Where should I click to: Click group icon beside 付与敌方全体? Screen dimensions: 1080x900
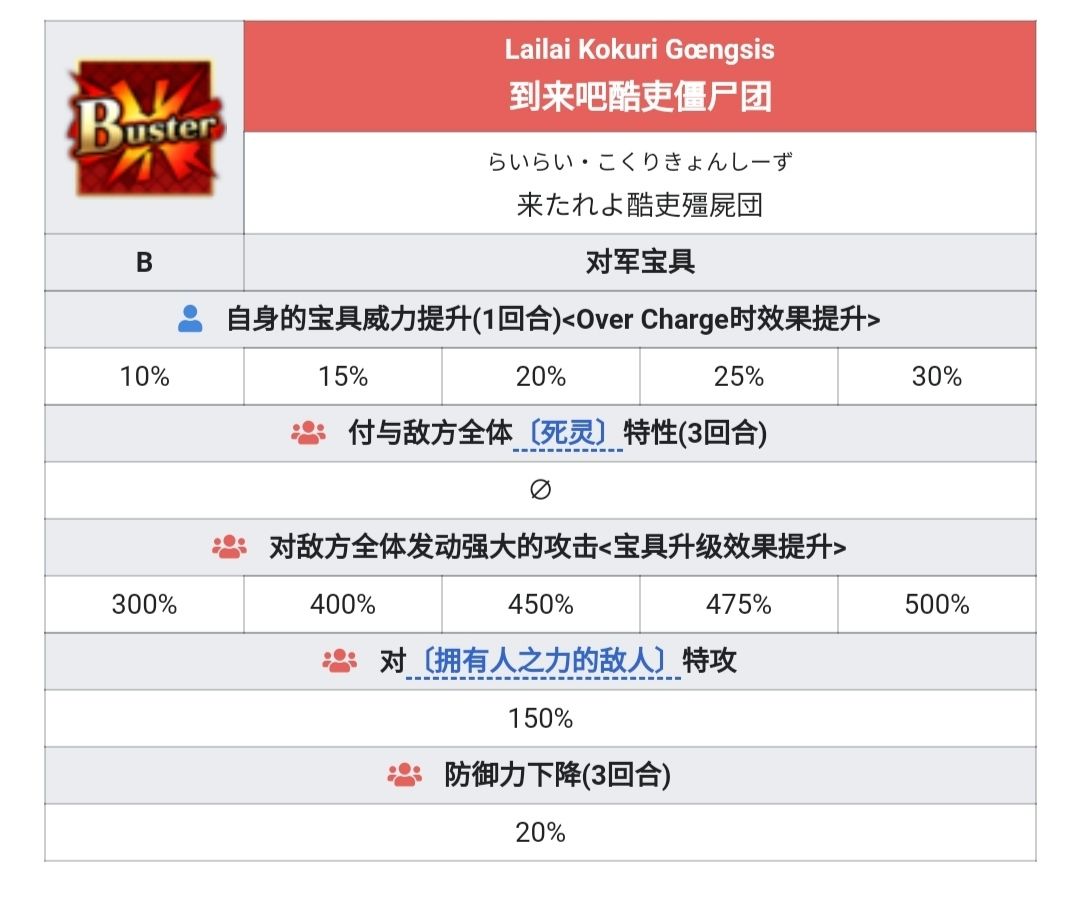tap(309, 433)
